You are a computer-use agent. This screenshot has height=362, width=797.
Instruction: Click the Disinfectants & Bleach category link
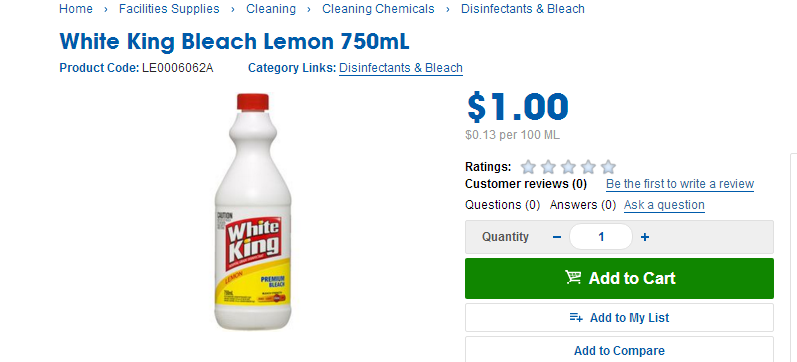(x=401, y=68)
